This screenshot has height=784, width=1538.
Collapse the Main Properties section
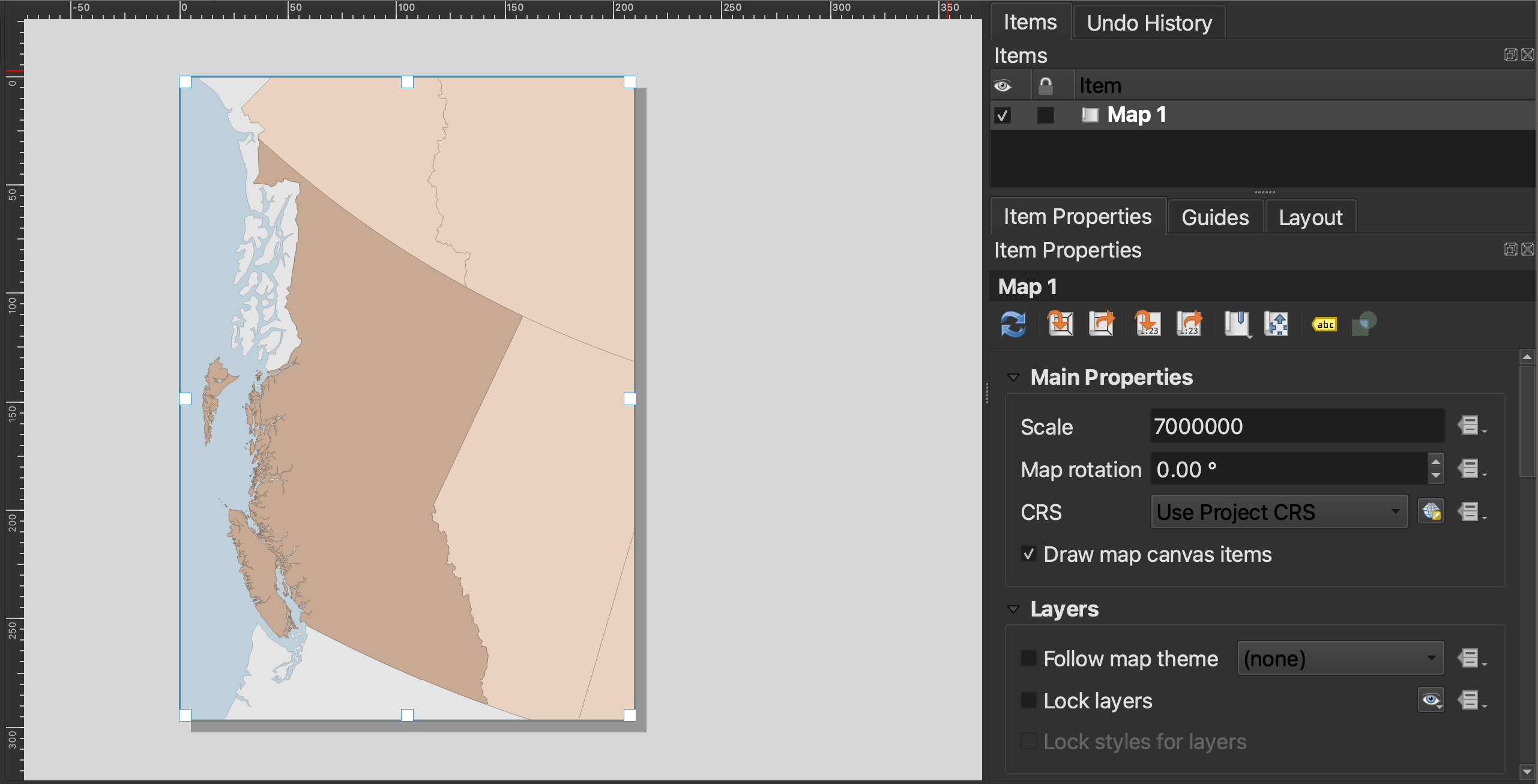pyautogui.click(x=1013, y=378)
